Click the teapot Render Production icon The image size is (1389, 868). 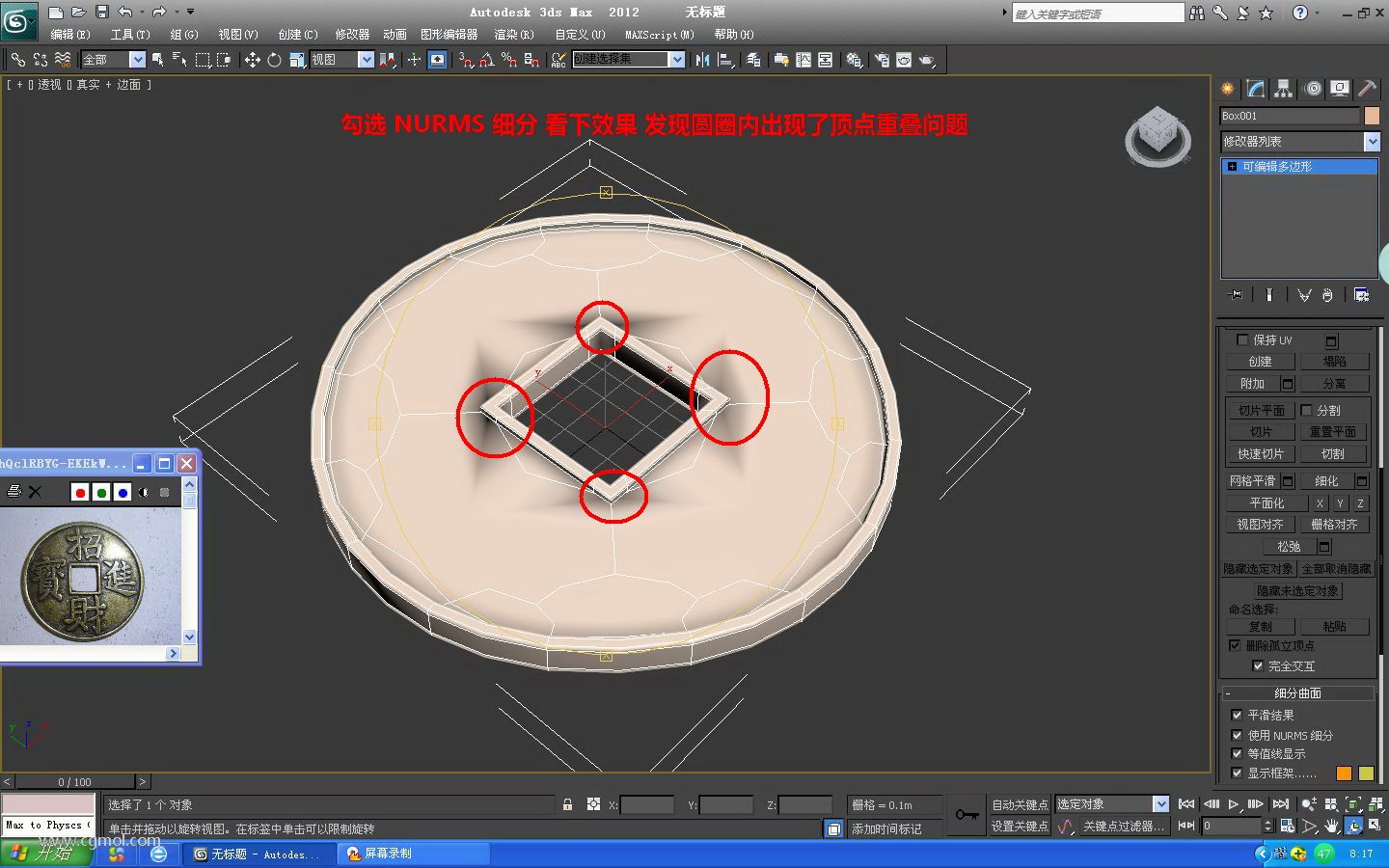(927, 60)
